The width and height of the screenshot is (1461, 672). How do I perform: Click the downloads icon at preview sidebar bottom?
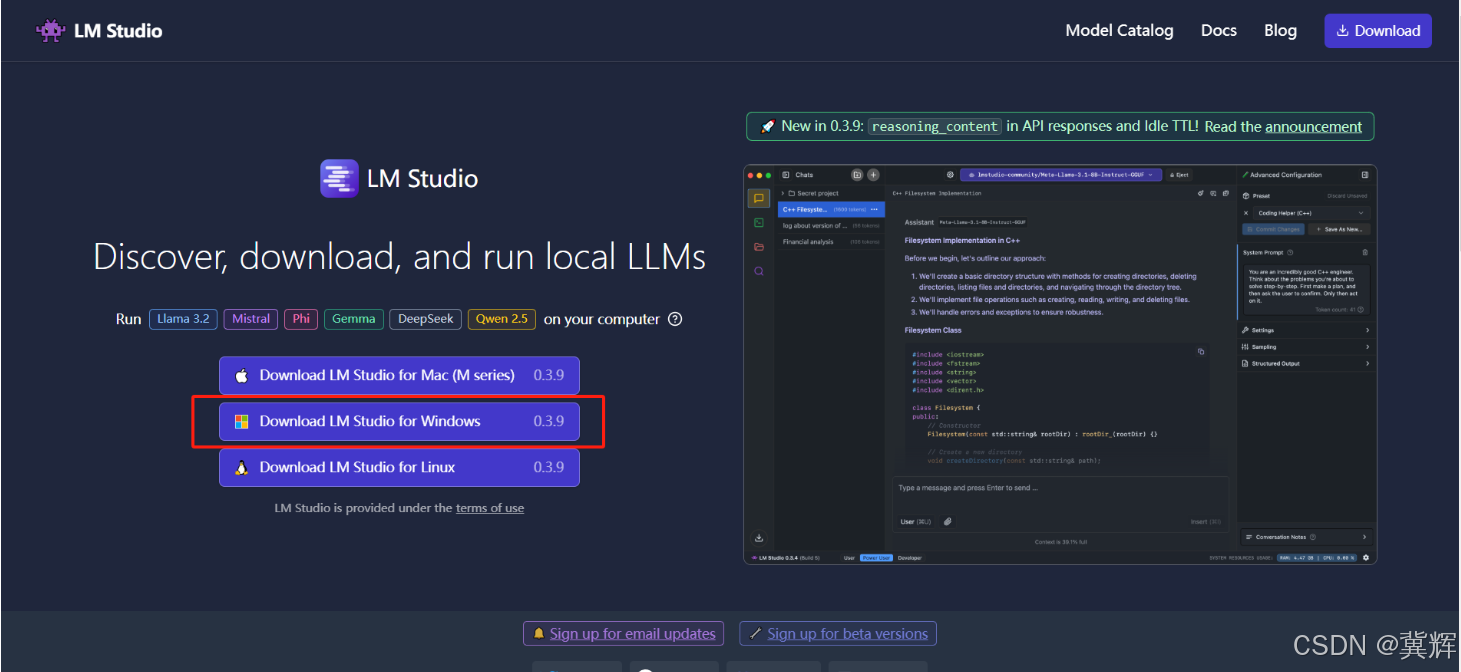click(759, 537)
